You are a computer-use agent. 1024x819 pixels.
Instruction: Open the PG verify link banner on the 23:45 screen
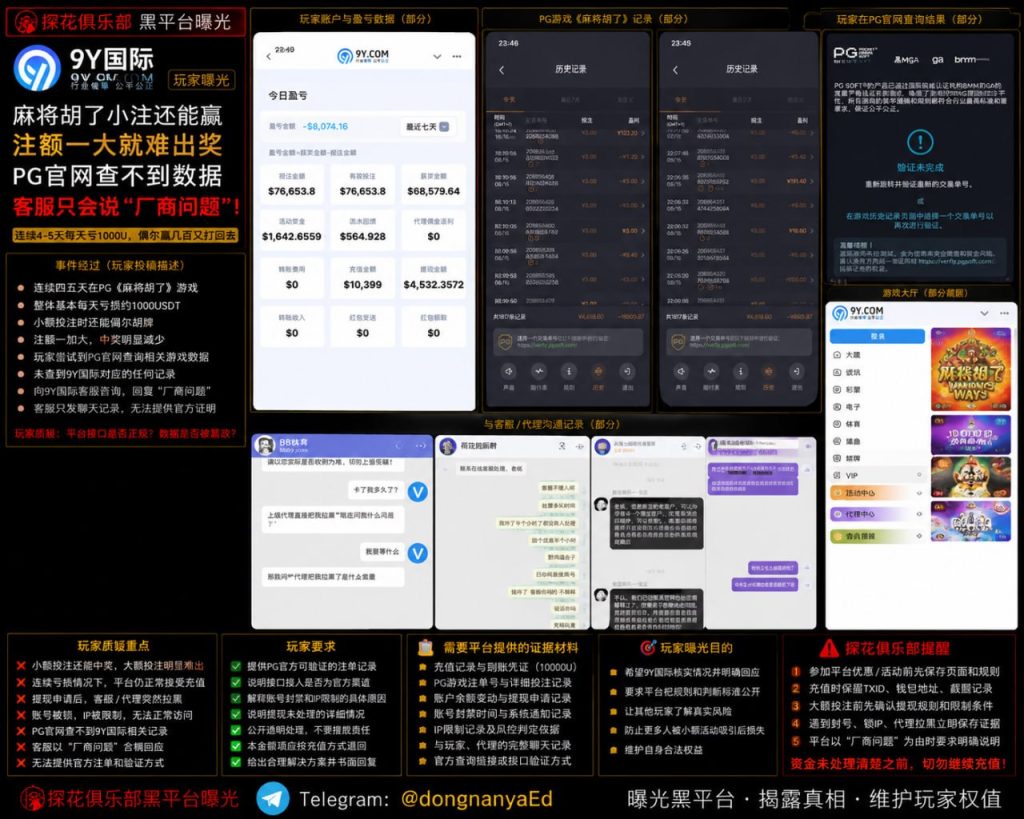(739, 342)
